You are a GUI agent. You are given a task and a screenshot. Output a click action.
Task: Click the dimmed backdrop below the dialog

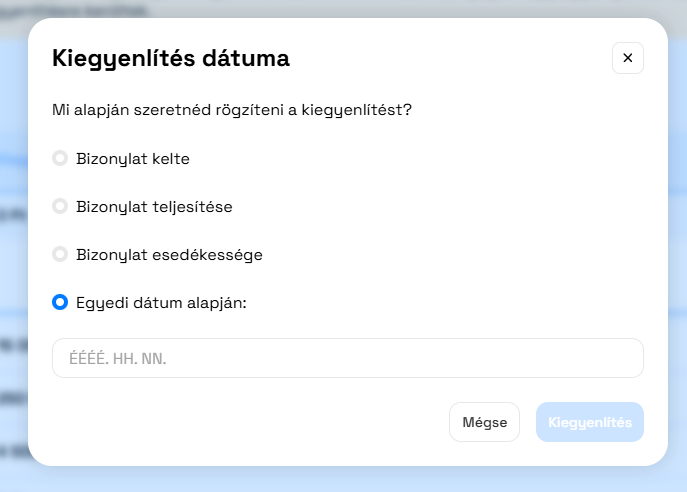340,480
